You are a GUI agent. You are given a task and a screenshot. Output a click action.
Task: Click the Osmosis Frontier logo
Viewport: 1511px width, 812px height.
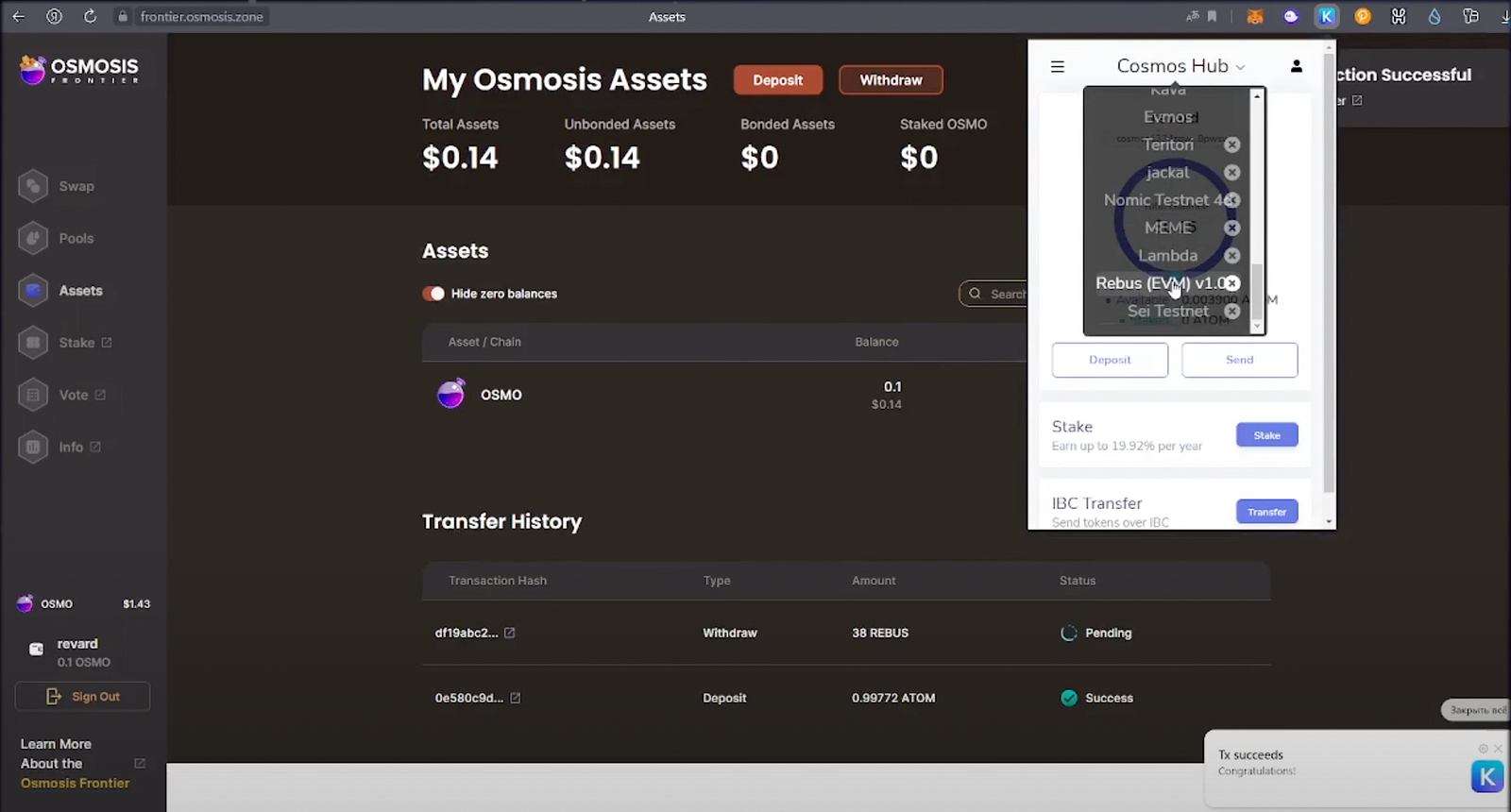coord(79,69)
